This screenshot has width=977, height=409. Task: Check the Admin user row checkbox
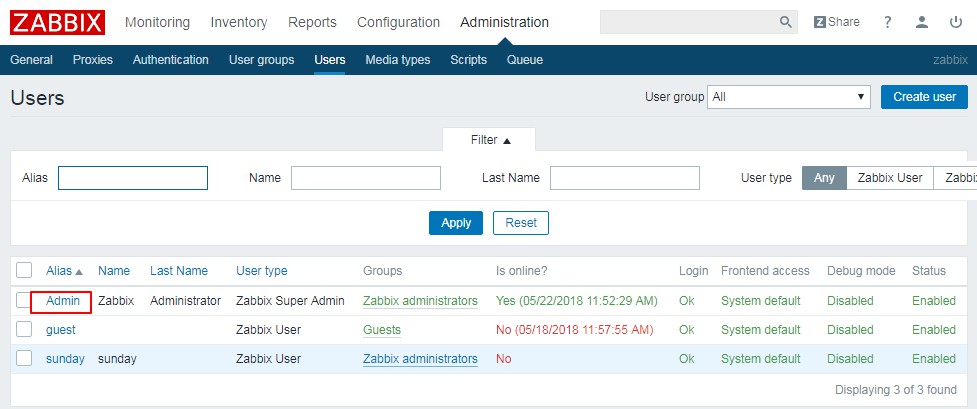pos(24,301)
